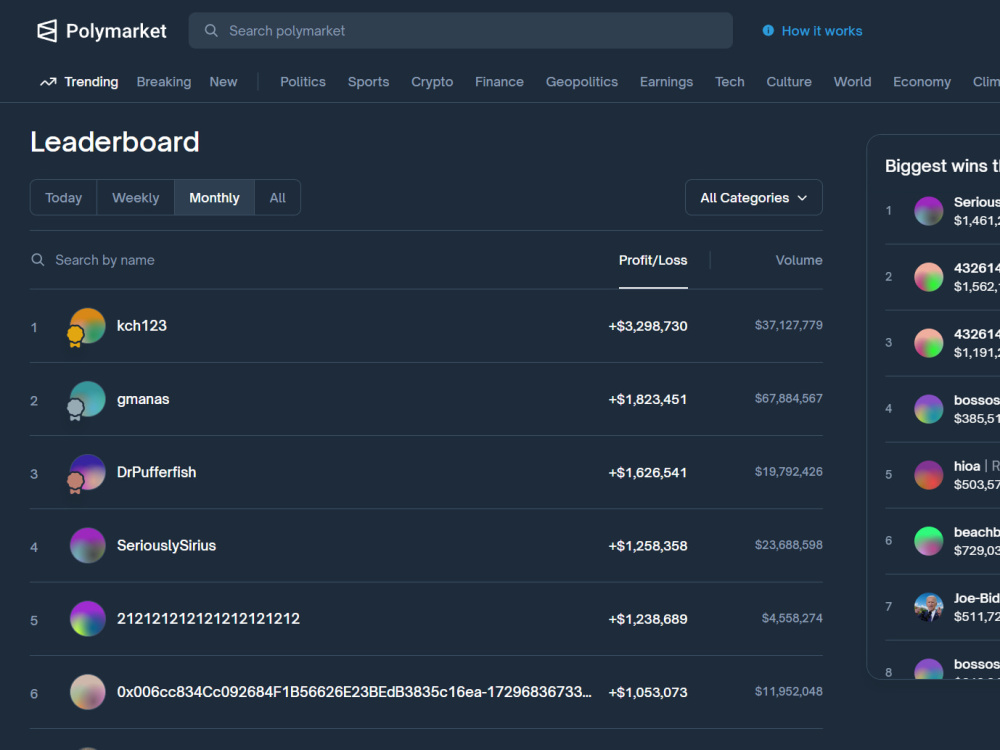The height and width of the screenshot is (750, 1000).
Task: Focus the Search polymarket field
Action: pos(460,31)
